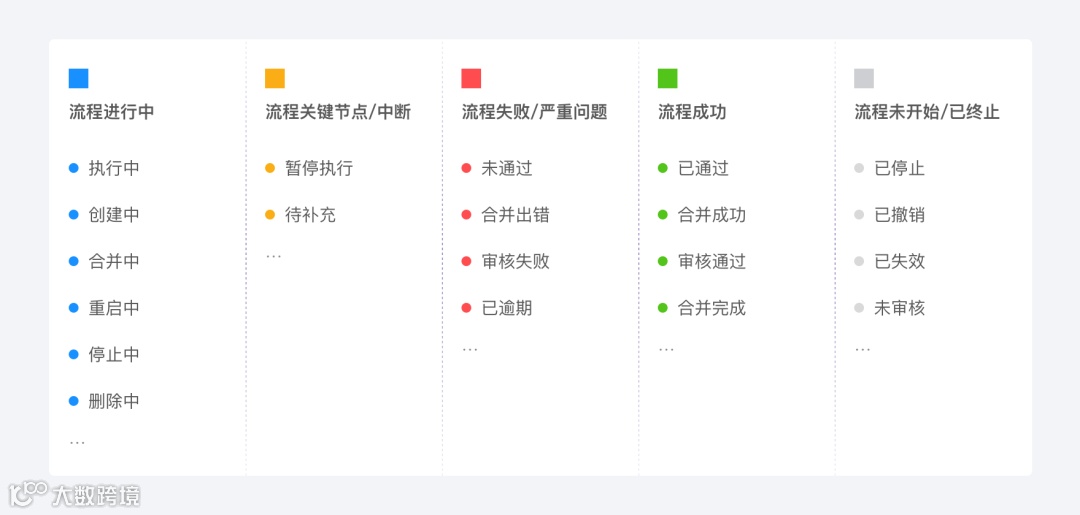The width and height of the screenshot is (1080, 515).
Task: Click the red square swatch above 流程失败/严重问题
Action: tap(471, 78)
